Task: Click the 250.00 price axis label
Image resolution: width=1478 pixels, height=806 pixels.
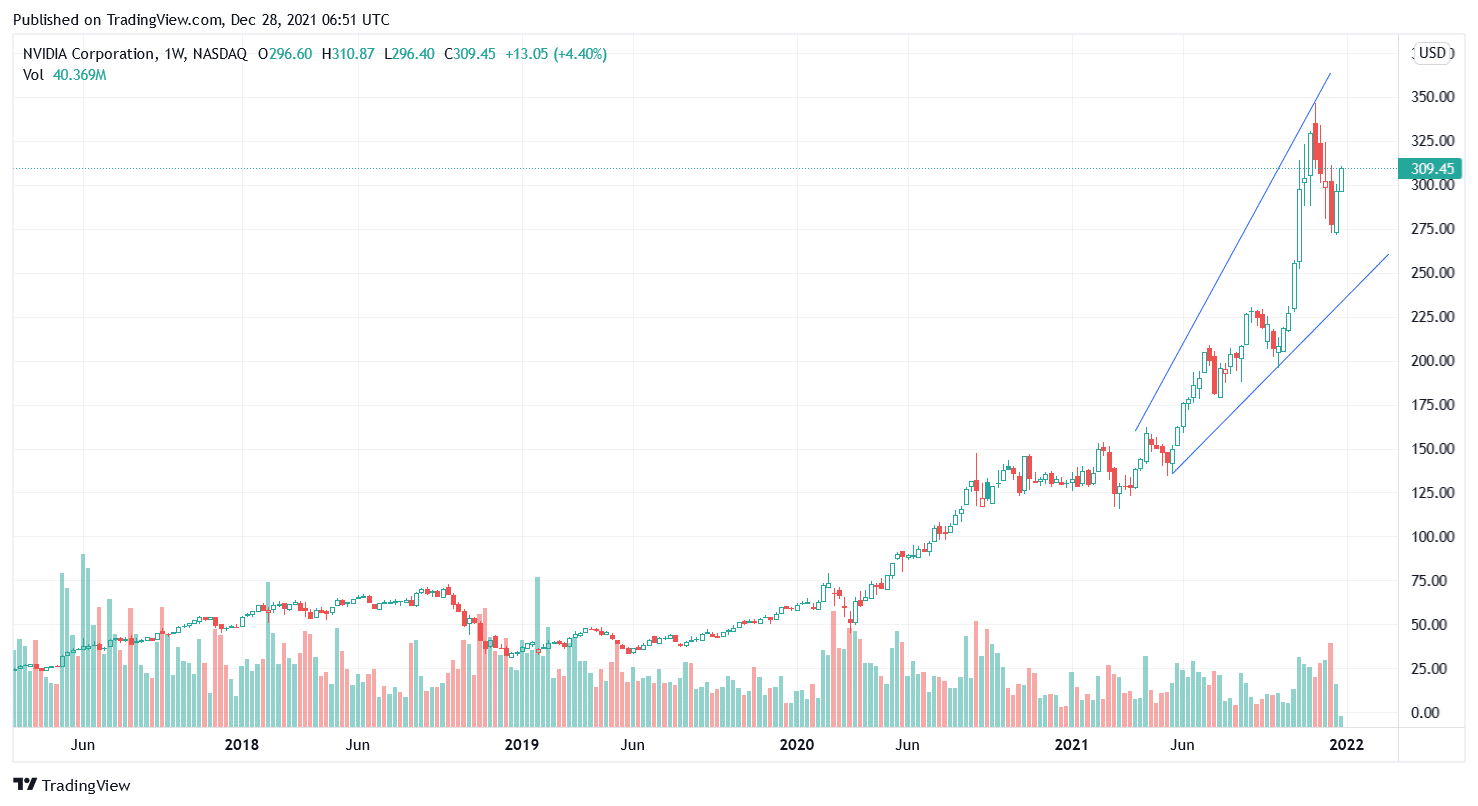Action: click(1433, 273)
